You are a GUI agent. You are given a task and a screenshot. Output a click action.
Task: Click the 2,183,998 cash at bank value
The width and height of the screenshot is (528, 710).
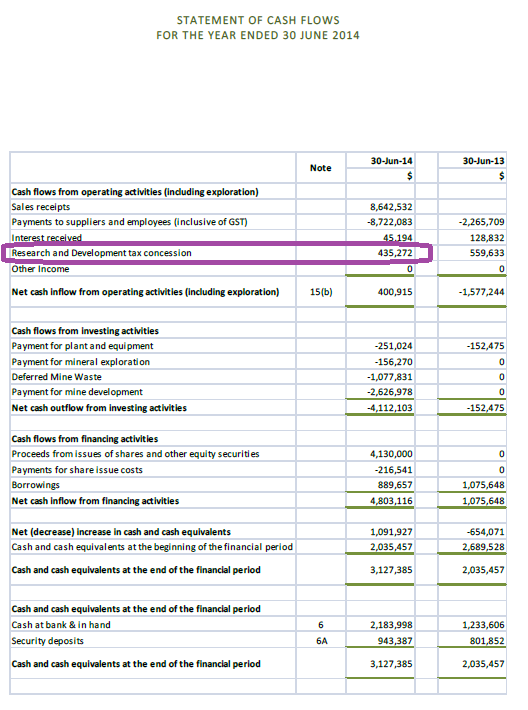coord(391,625)
